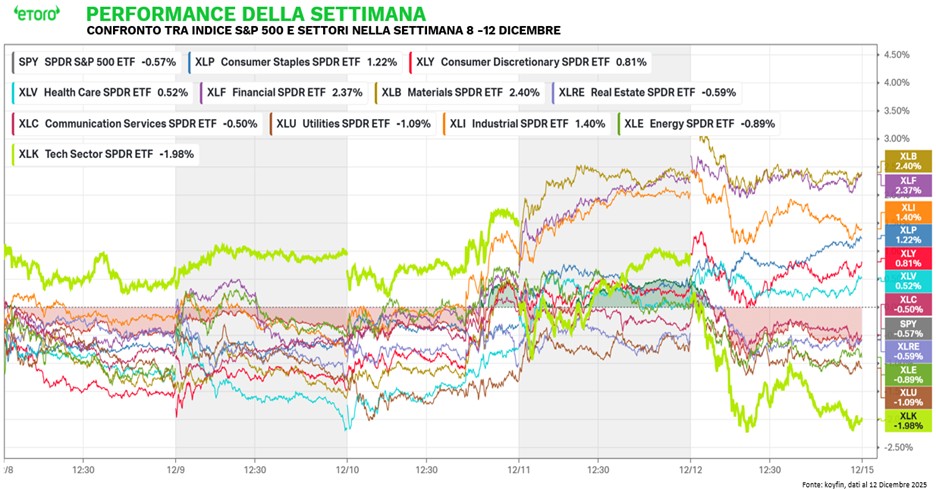
Task: Click the green color bar beside XLK in the legend
Action: tap(12, 154)
